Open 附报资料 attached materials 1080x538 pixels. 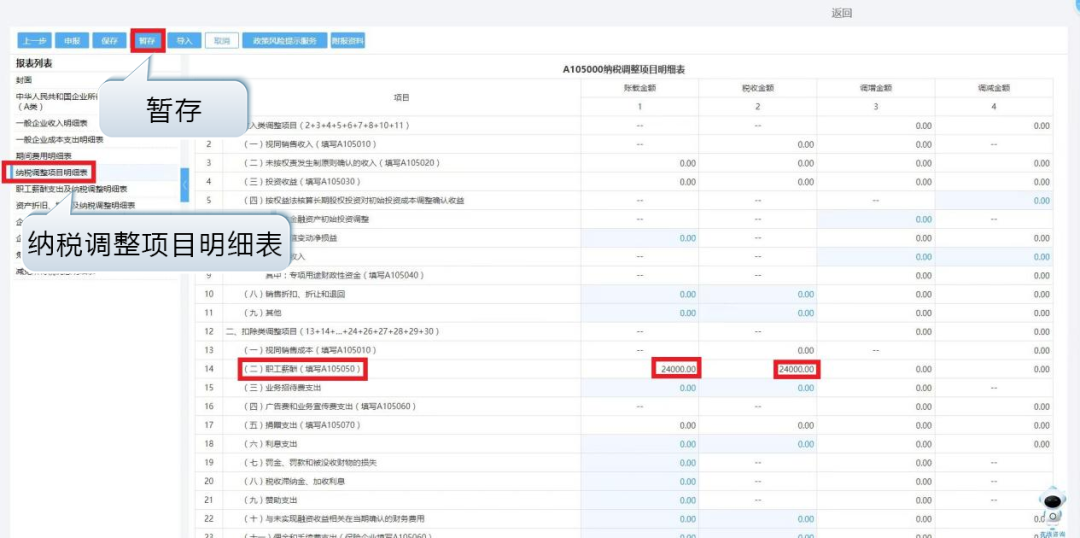[x=348, y=41]
